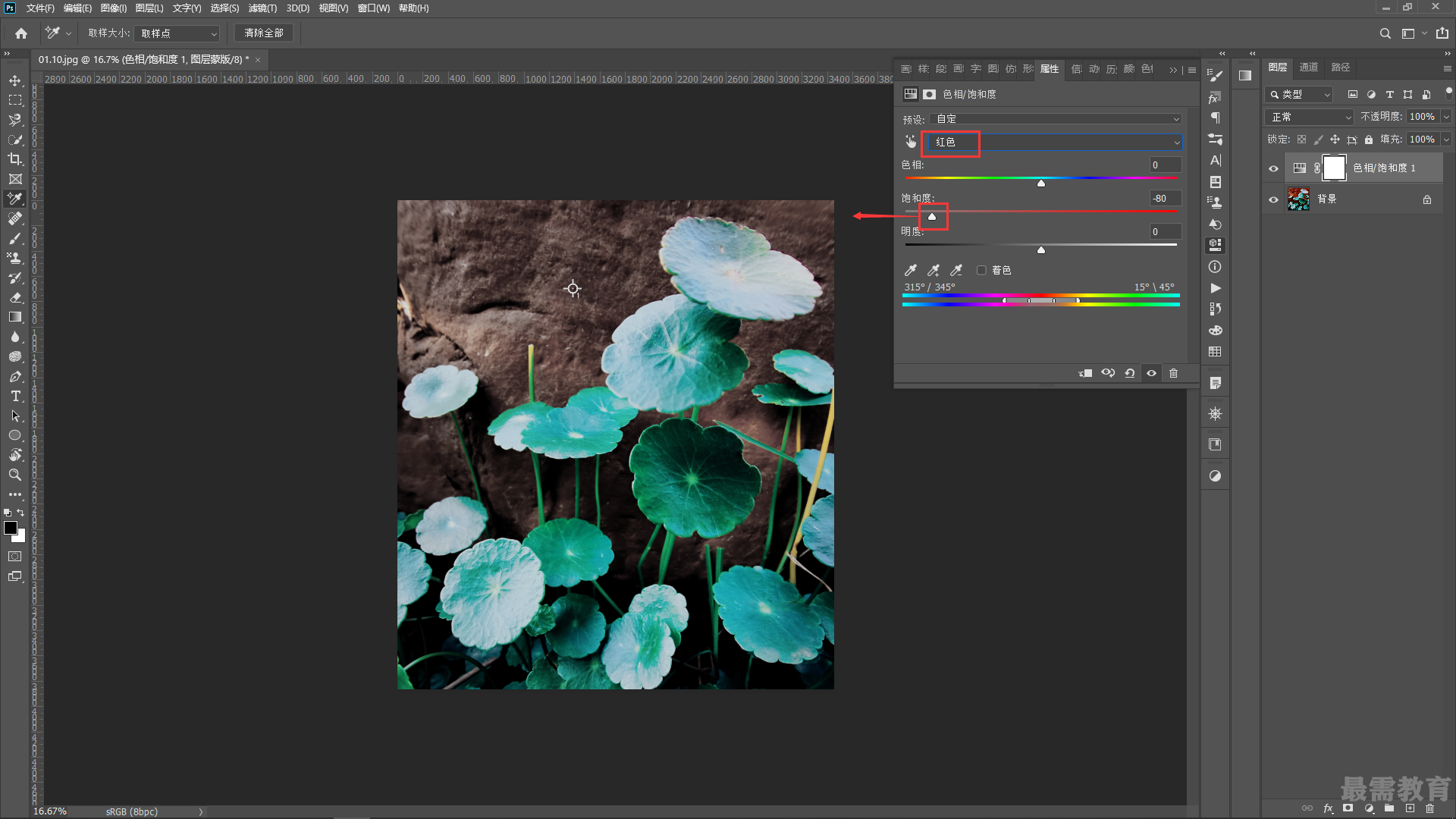1456x819 pixels.
Task: Select the Hand tool
Action: tap(15, 455)
